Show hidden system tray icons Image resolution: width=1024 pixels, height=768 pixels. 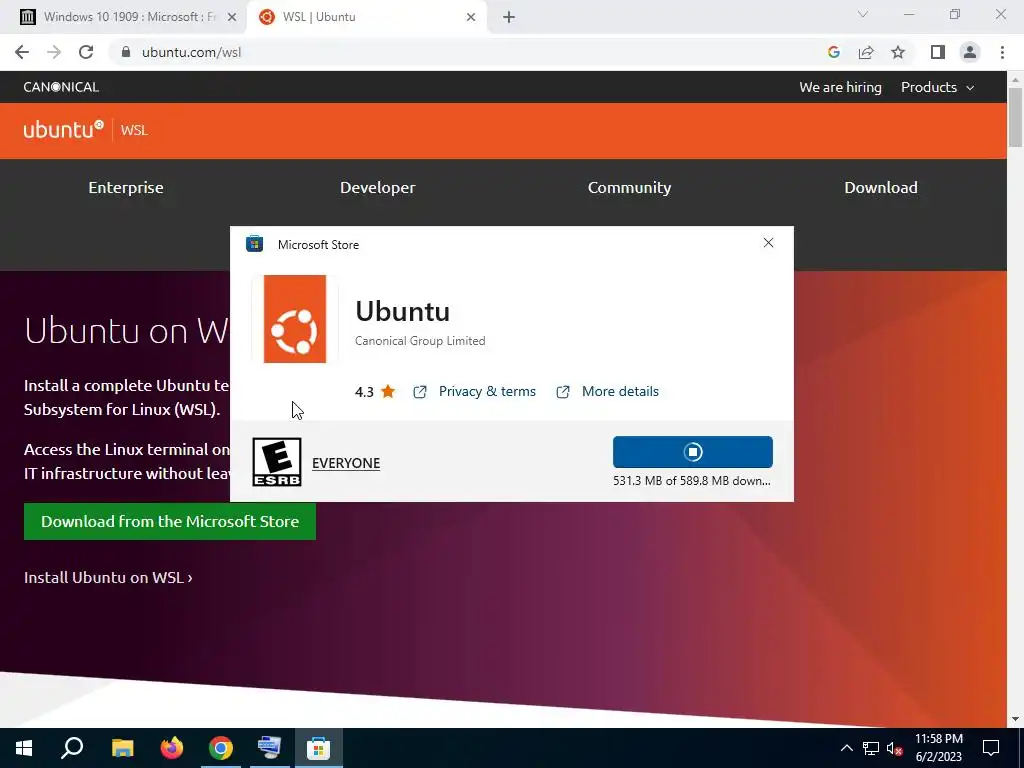(846, 748)
